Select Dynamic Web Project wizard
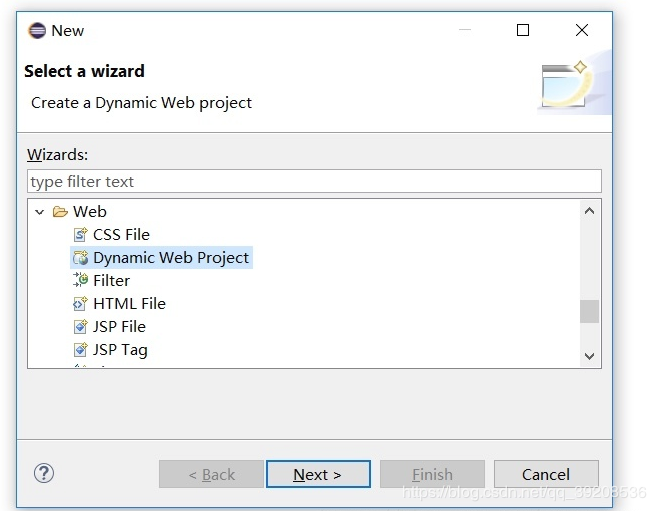656x511 pixels. (x=171, y=258)
